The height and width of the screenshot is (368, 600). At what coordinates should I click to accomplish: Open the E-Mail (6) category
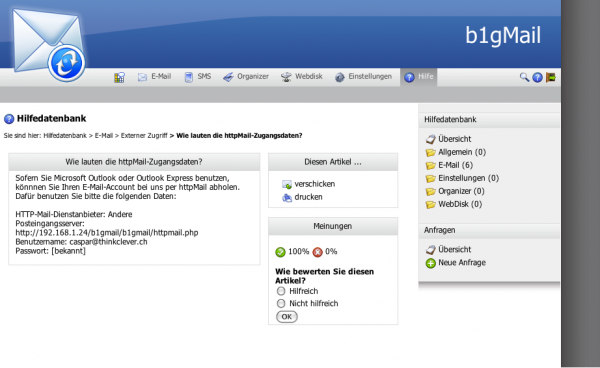point(455,165)
